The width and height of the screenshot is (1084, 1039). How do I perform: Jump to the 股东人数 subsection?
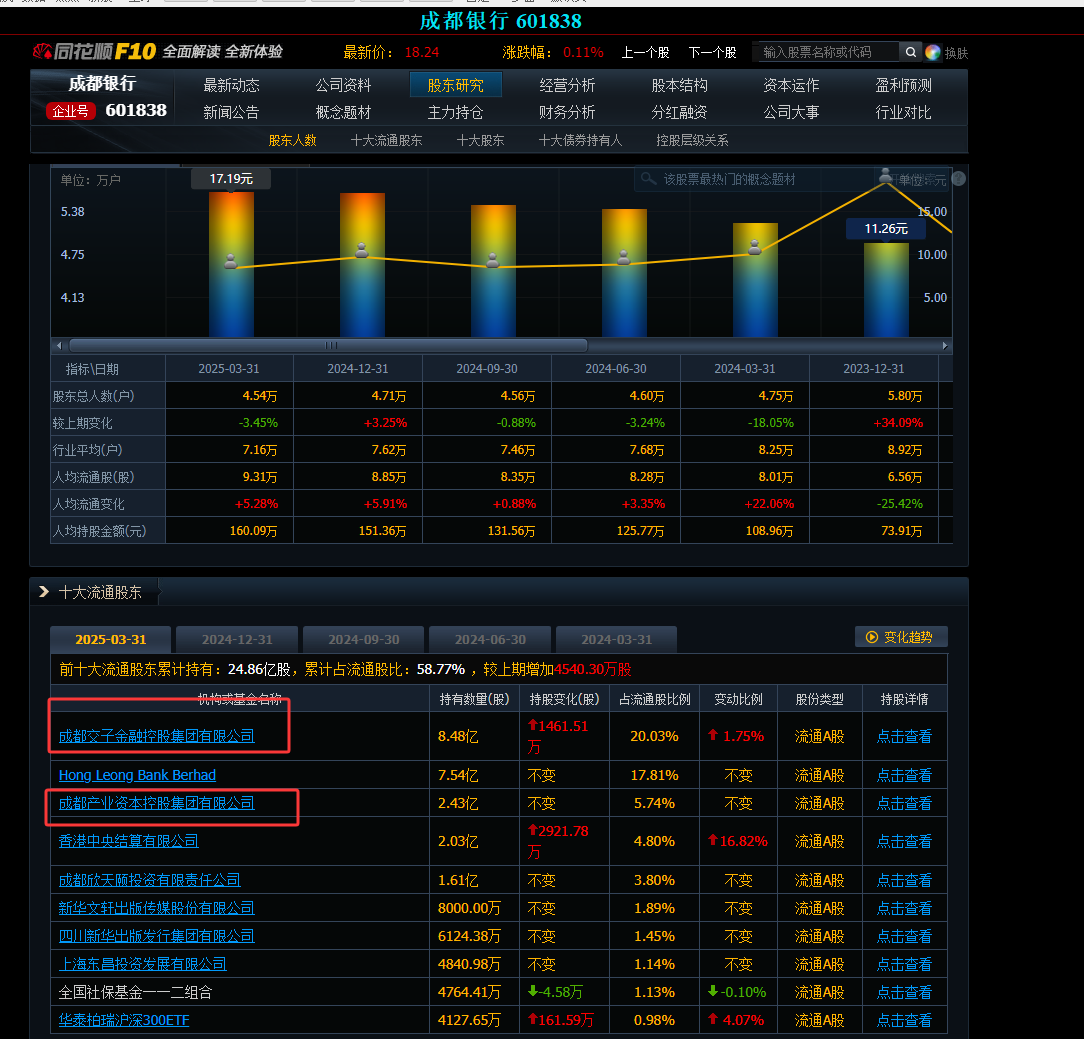coord(292,140)
